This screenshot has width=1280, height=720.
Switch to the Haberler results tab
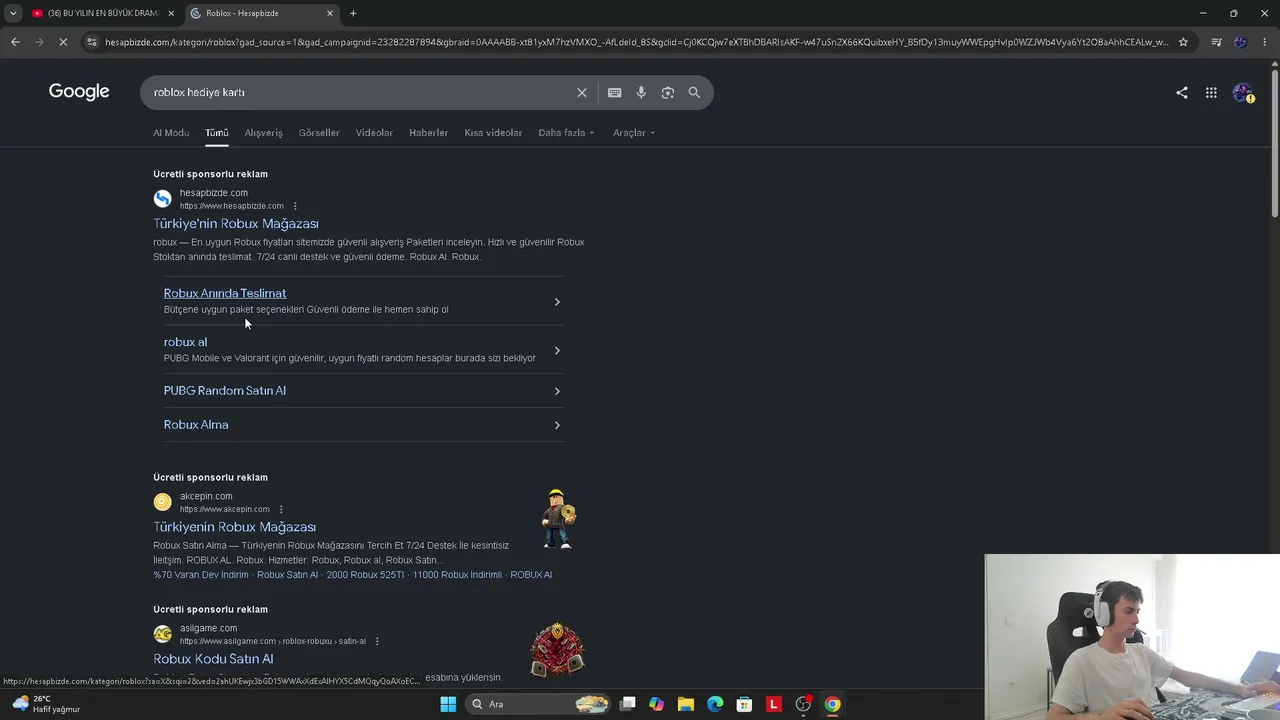428,133
